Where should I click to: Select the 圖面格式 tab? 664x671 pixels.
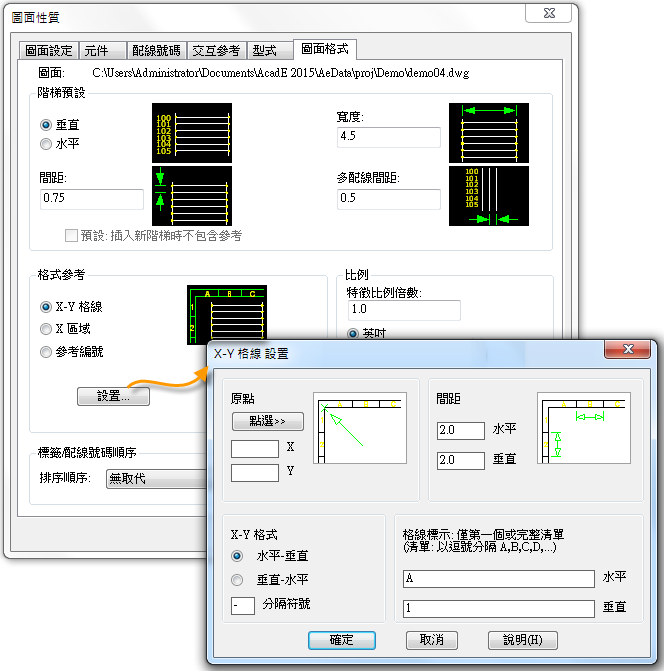point(325,49)
